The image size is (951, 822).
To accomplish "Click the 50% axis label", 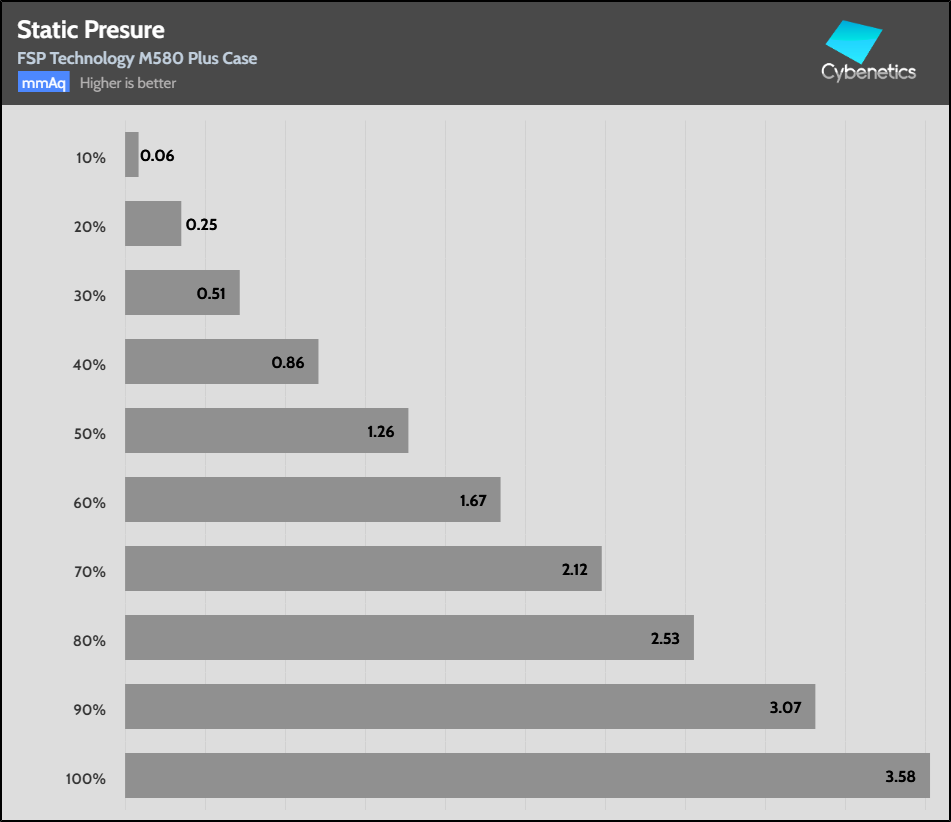I will click(90, 434).
